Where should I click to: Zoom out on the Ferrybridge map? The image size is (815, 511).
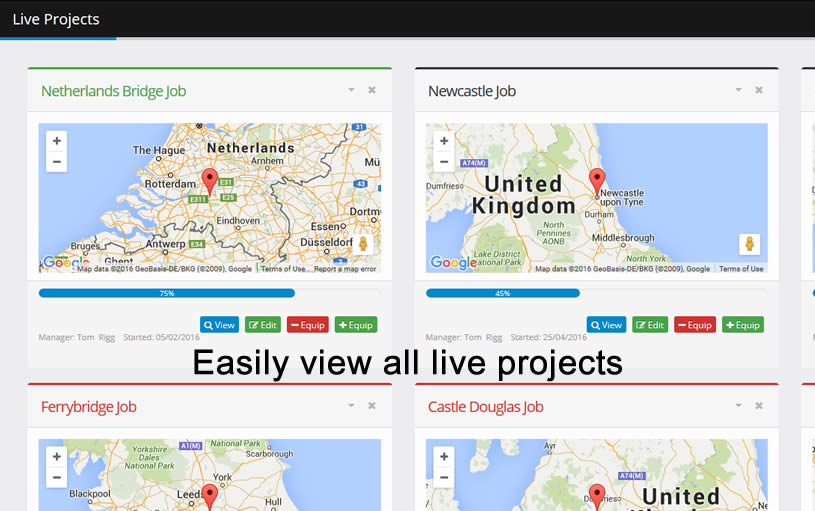[x=57, y=477]
